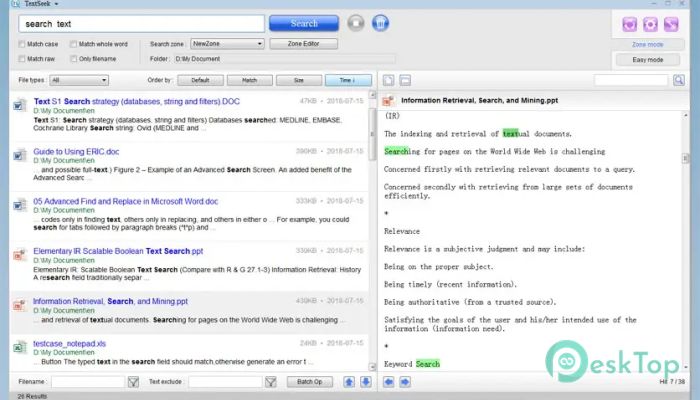Enable the Match case checkbox
Screen dimensions: 700x400
pos(22,44)
